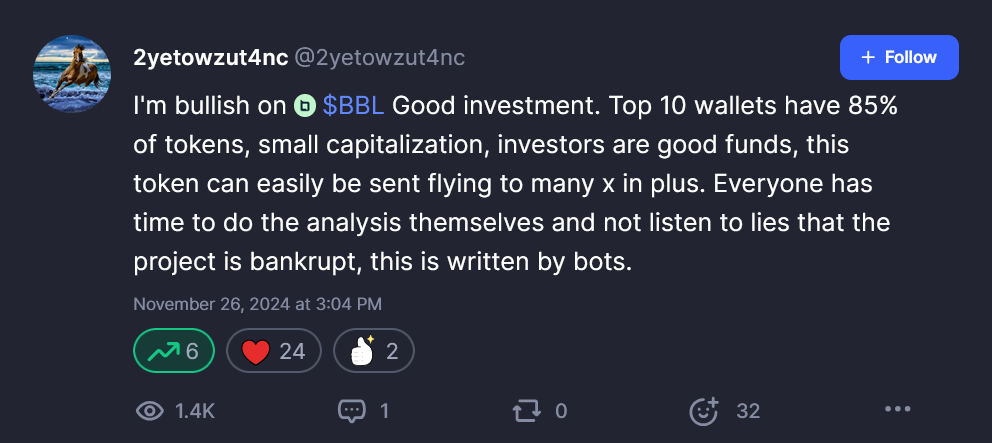Open the $BBL token link

click(x=353, y=106)
